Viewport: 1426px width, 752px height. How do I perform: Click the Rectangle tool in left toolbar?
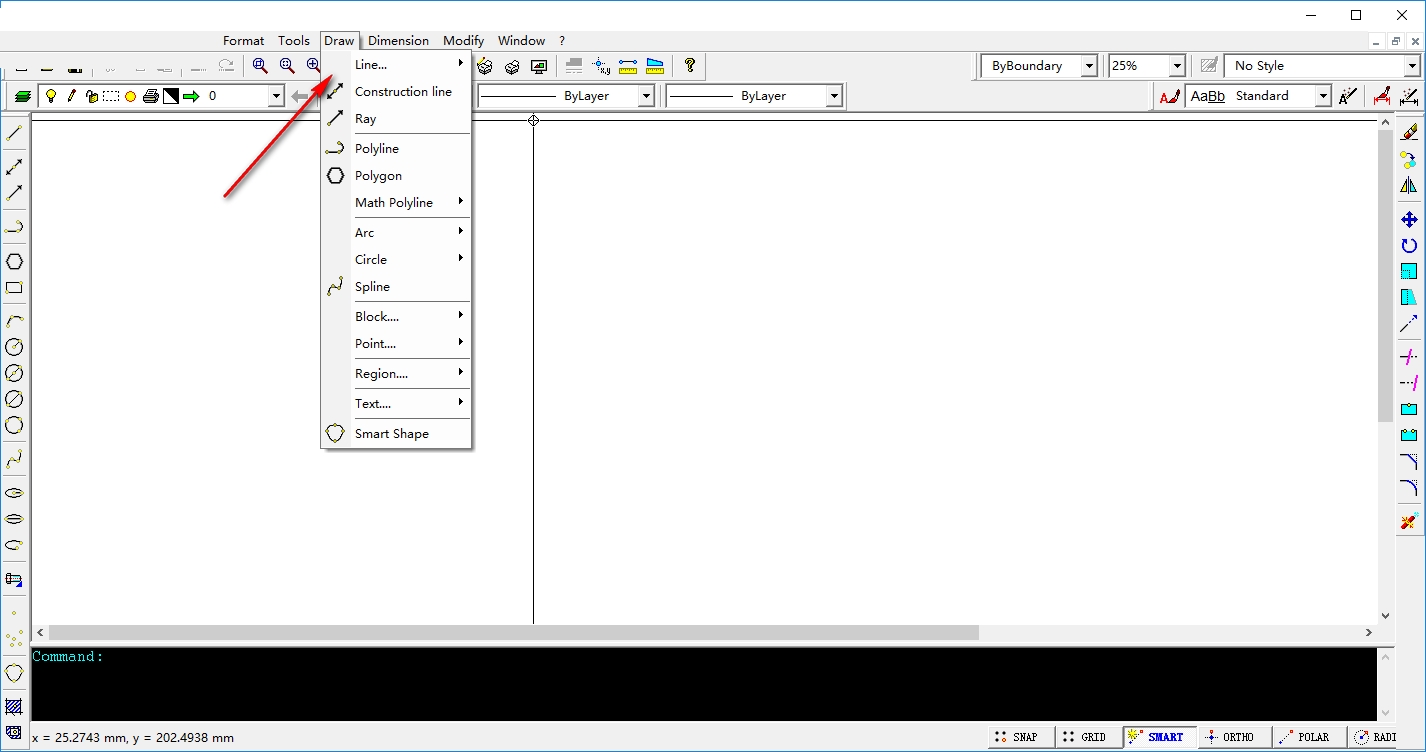[x=15, y=288]
